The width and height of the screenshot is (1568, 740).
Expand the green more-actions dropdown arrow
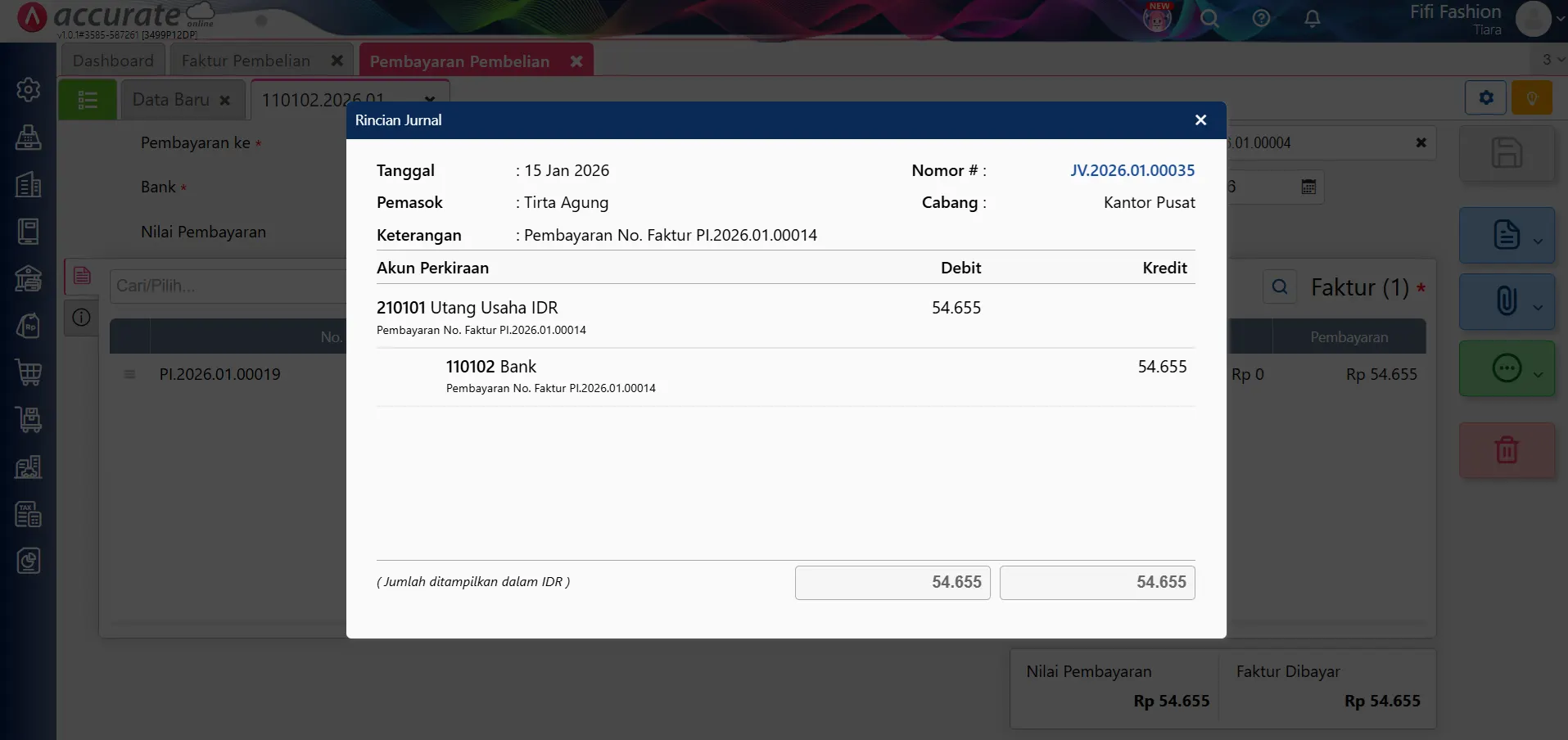1538,374
